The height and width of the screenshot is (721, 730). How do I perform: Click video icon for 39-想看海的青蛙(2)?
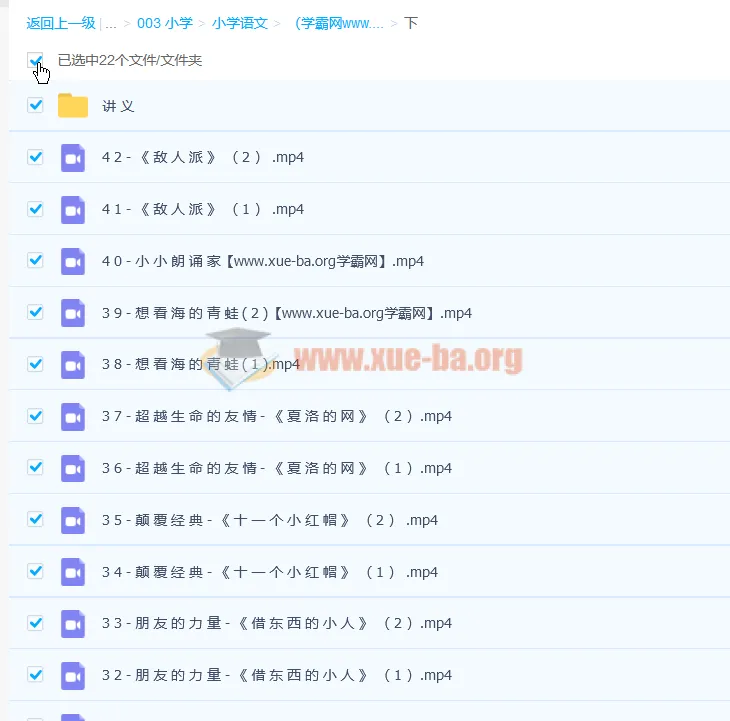tap(73, 313)
